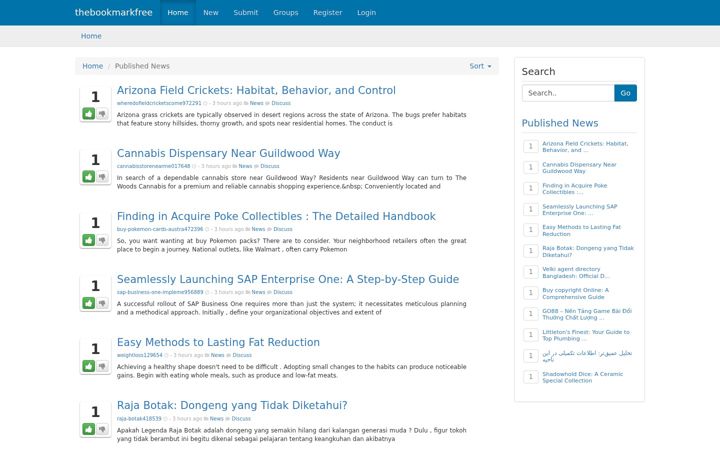720x450 pixels.
Task: Click author sap-business-one-impleme956889
Action: coord(160,292)
